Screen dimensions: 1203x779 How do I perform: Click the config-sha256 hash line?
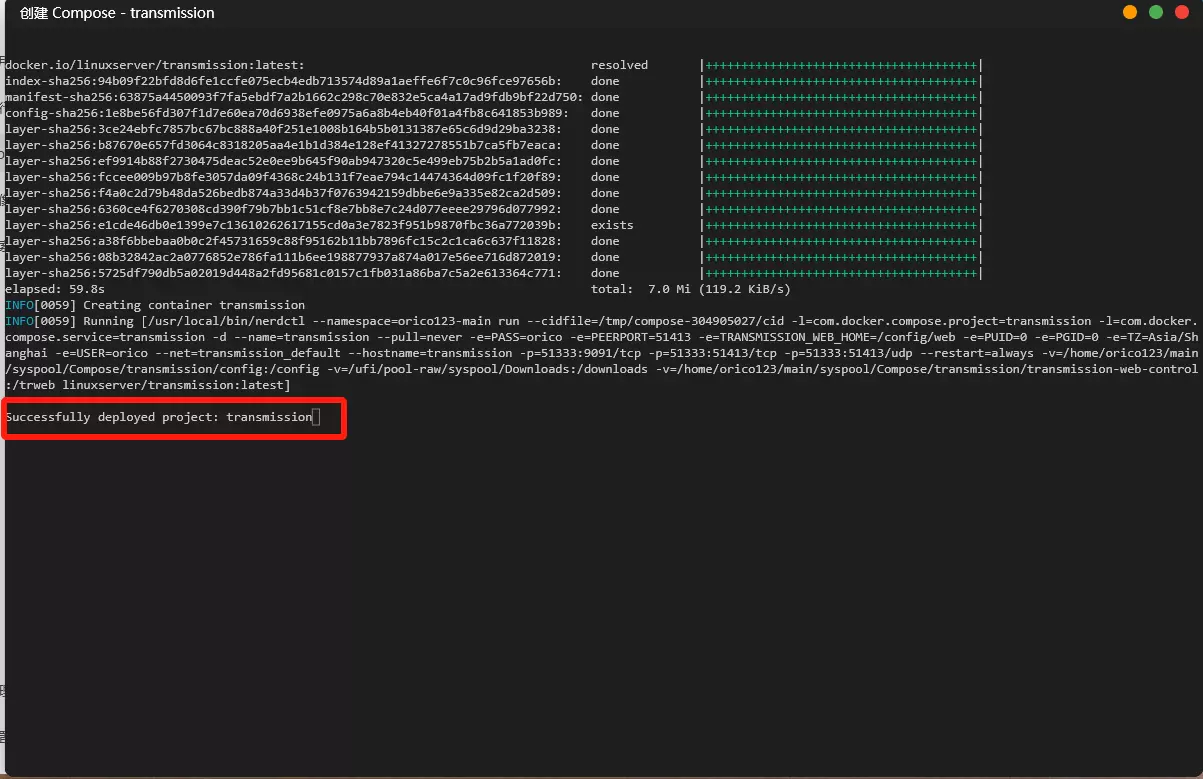click(287, 113)
